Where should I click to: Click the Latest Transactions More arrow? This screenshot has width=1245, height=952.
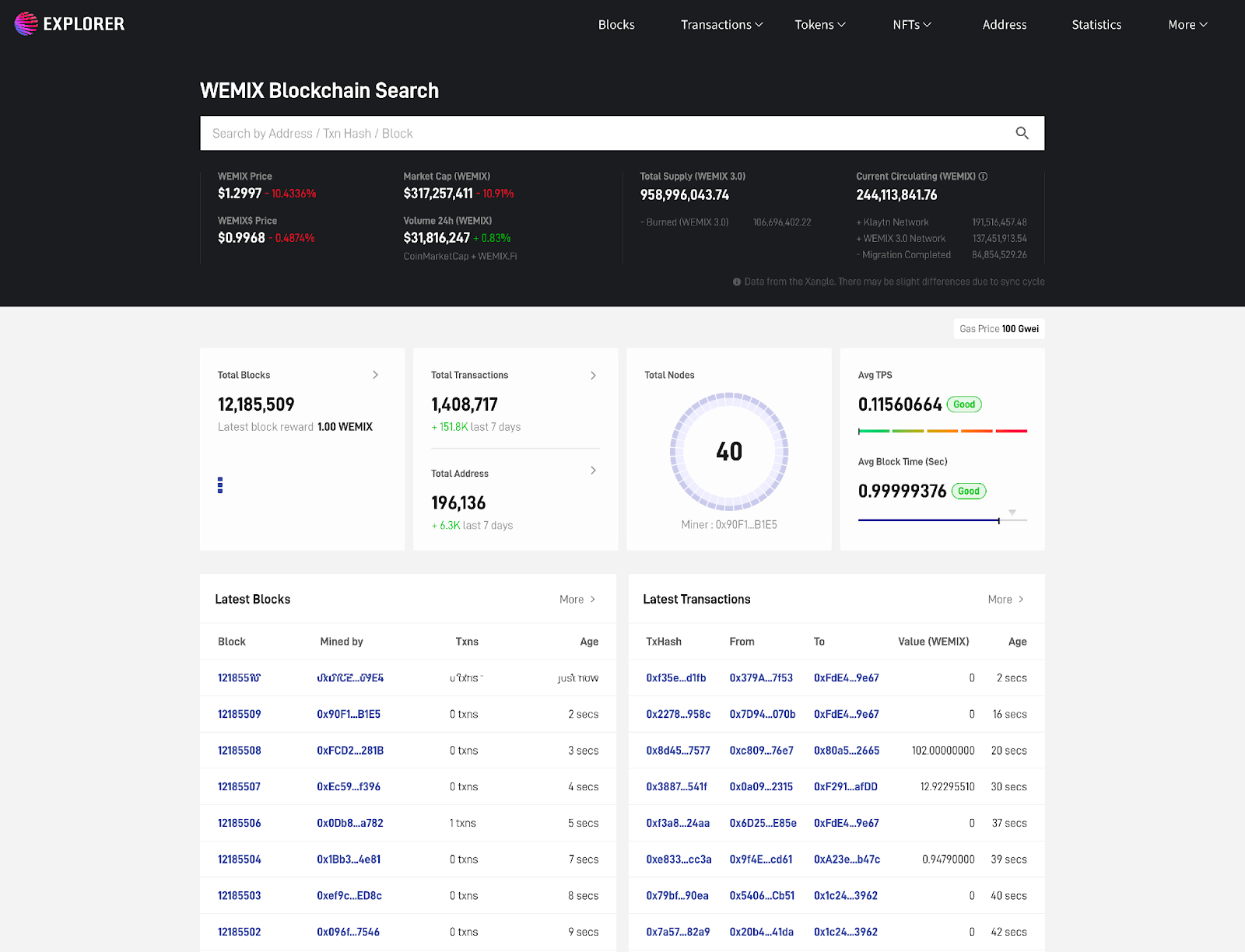1021,599
